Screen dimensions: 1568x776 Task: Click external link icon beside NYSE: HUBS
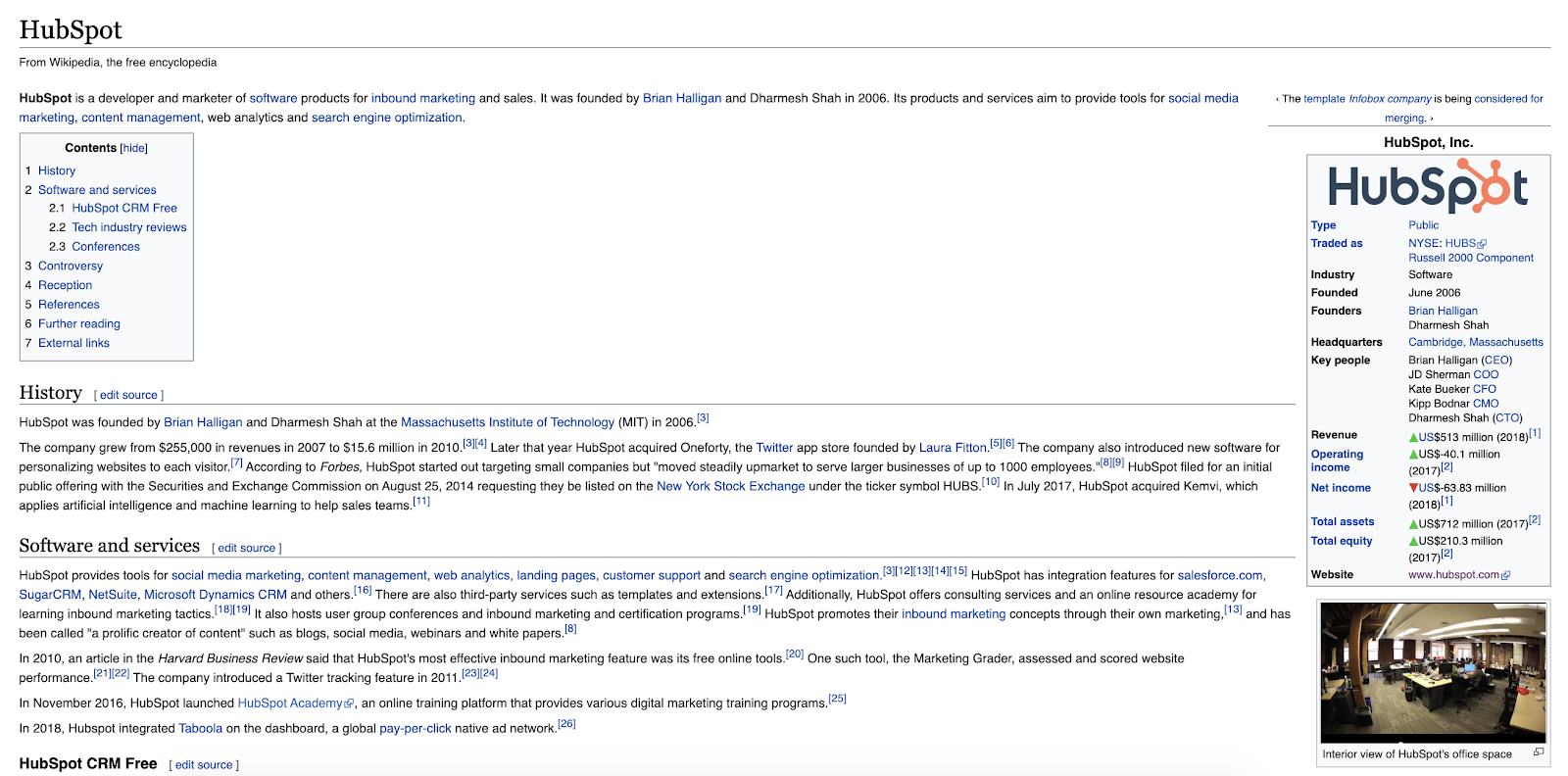(1482, 244)
